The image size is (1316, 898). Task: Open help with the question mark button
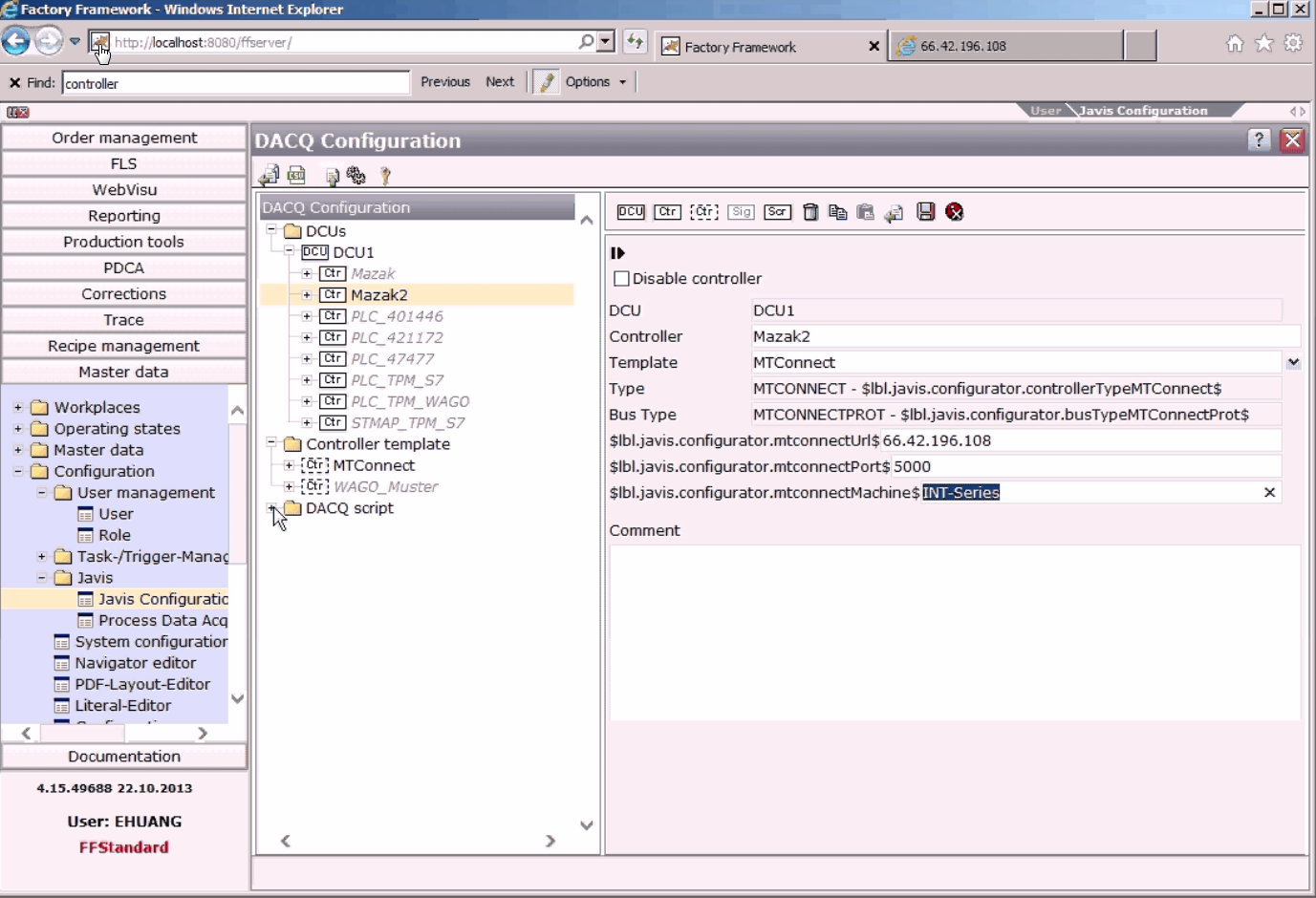1259,140
